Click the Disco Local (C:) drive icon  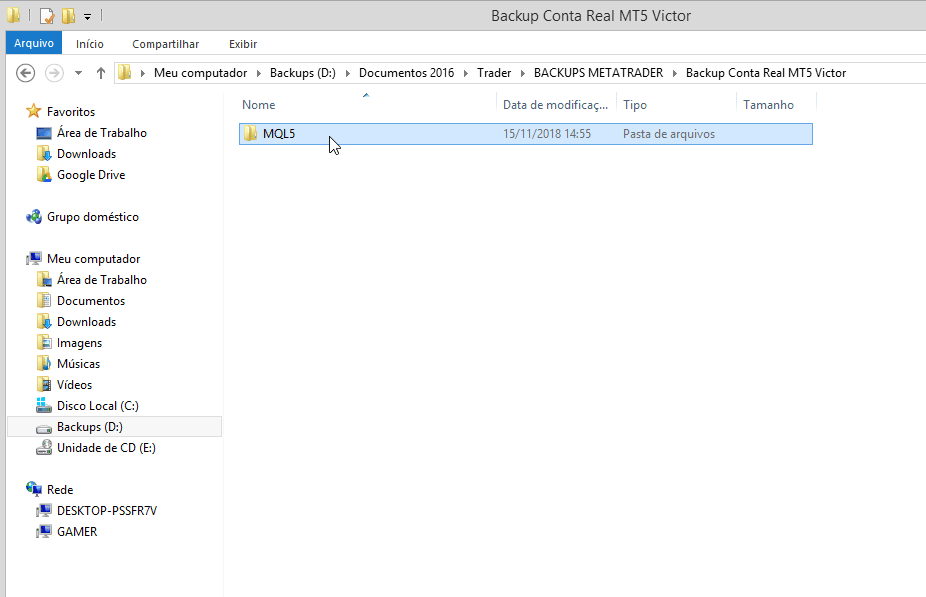tap(44, 405)
